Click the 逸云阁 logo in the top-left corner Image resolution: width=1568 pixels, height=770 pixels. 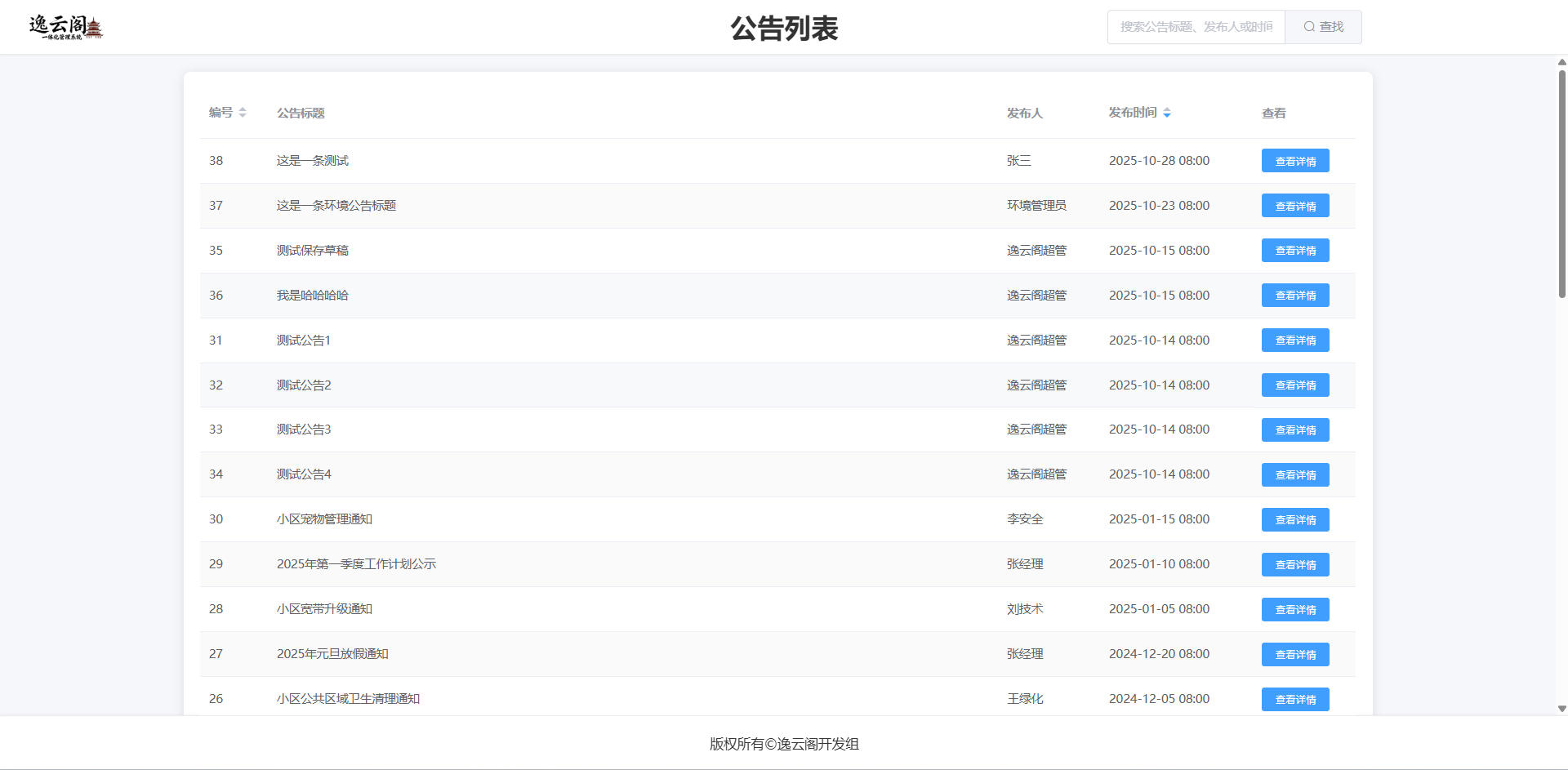(x=65, y=26)
